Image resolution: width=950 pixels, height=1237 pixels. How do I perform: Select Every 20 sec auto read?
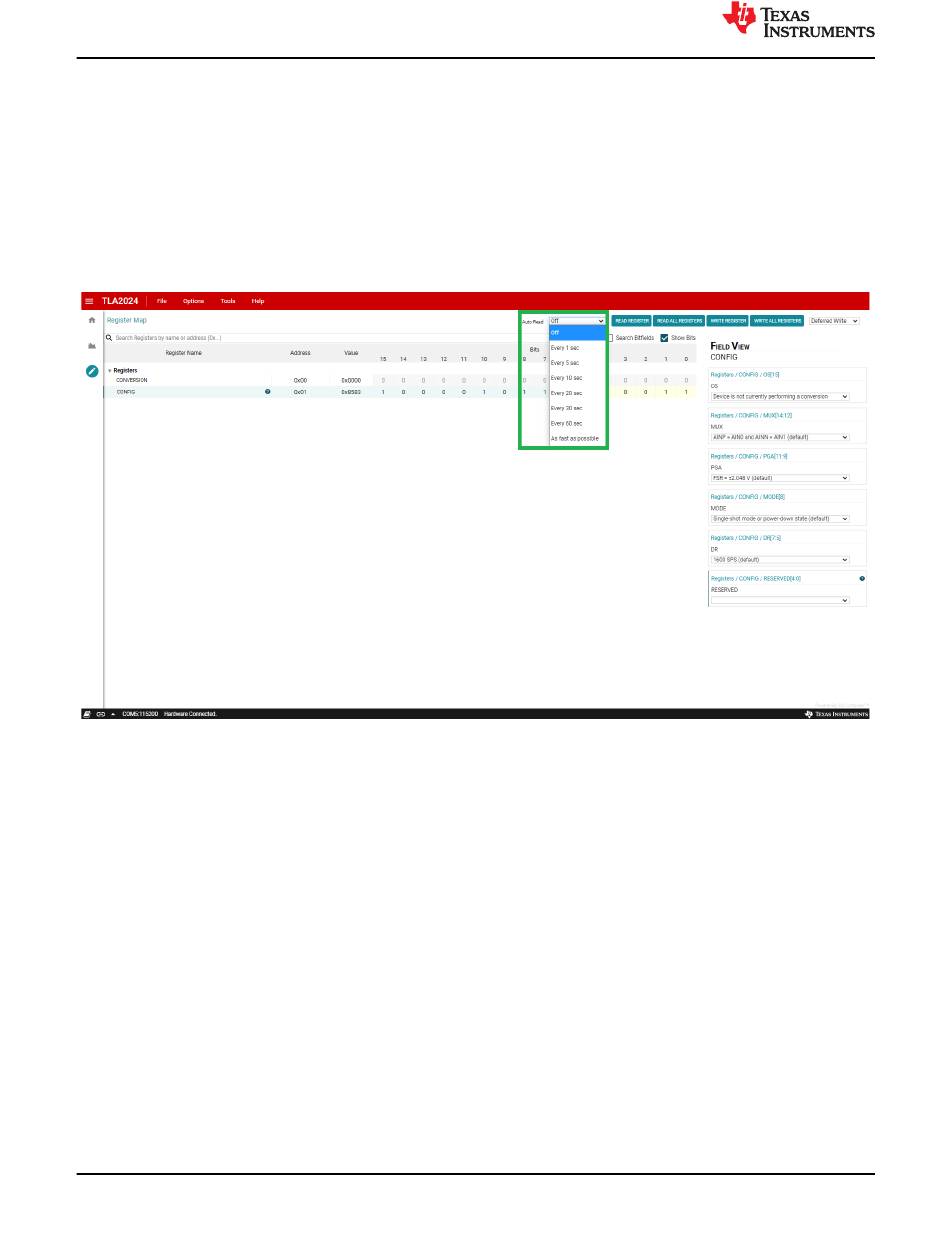point(577,393)
